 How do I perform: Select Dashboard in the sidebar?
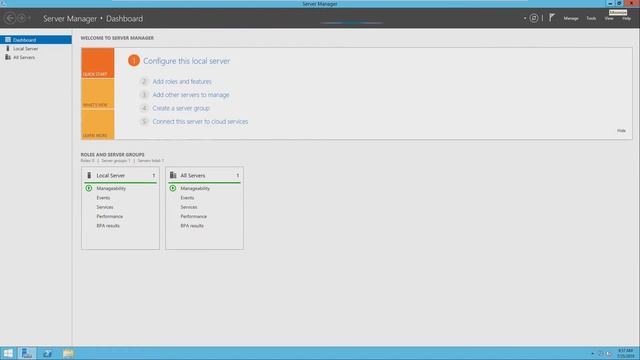coord(36,40)
